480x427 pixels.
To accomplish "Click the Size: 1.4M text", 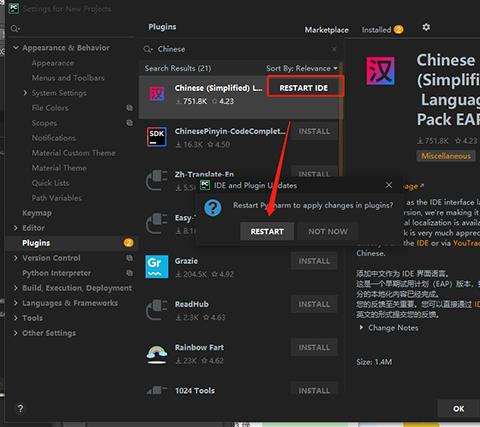I will pos(374,362).
